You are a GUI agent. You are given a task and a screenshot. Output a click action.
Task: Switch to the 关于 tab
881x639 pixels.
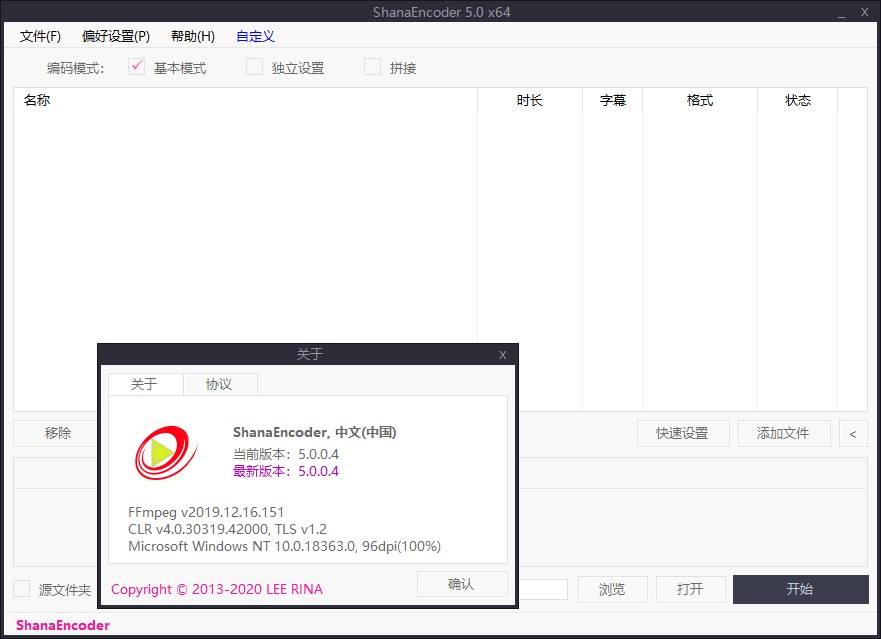tap(145, 384)
